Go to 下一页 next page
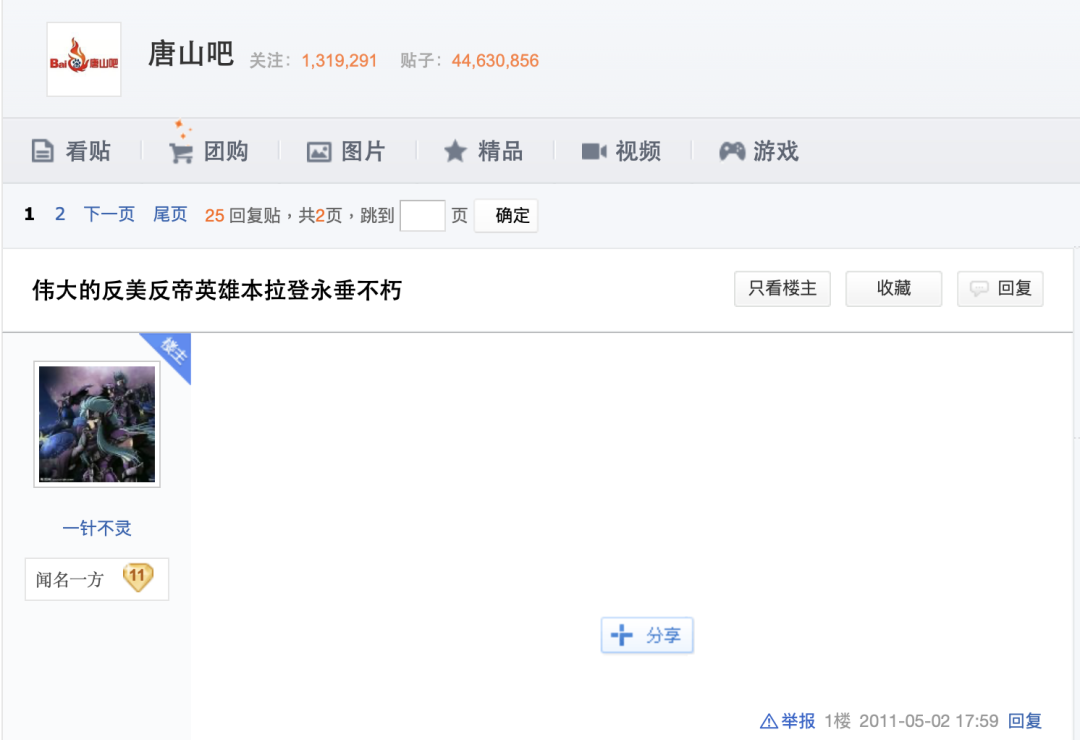Screen dimensions: 1080x740 [109, 214]
